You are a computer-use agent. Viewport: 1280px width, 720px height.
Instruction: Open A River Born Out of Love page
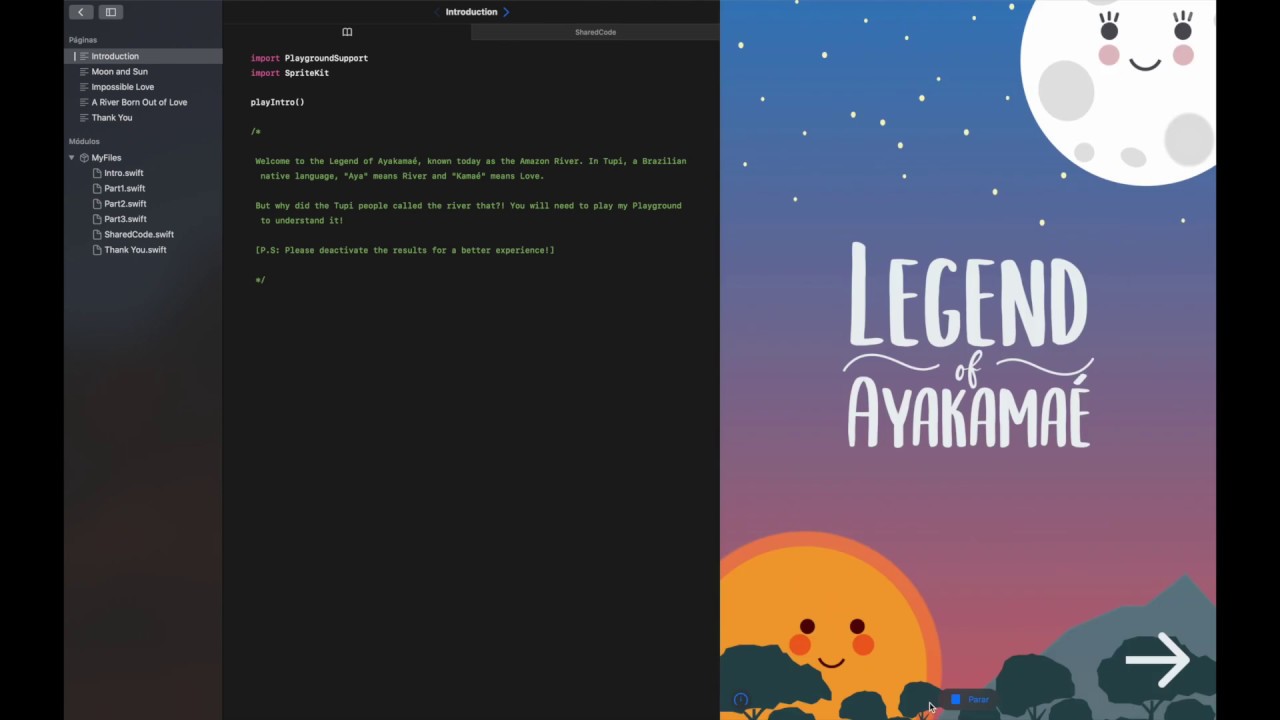tap(144, 102)
